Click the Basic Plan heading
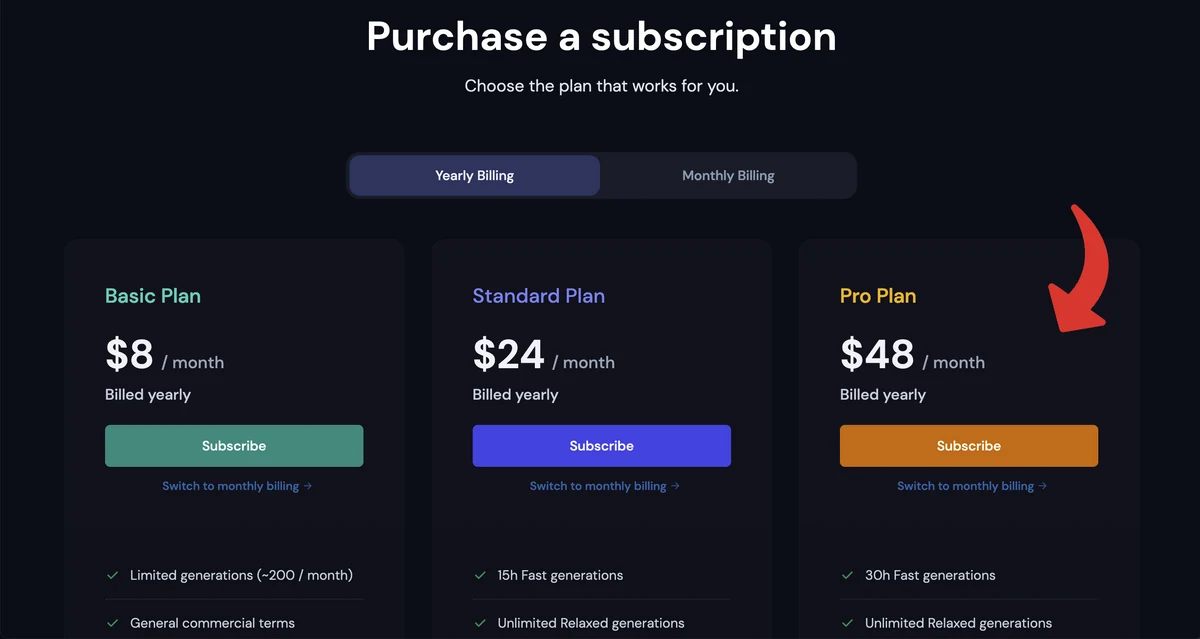This screenshot has height=639, width=1200. click(153, 296)
